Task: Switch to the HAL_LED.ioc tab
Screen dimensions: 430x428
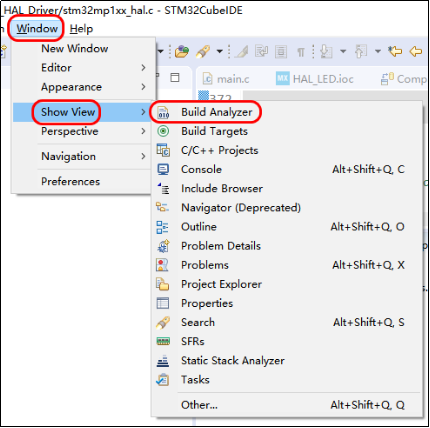Action: tap(315, 79)
